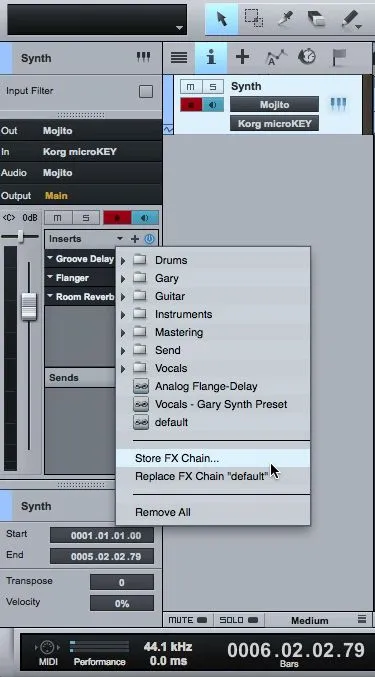Select the Range tool
The image size is (375, 677).
254,19
